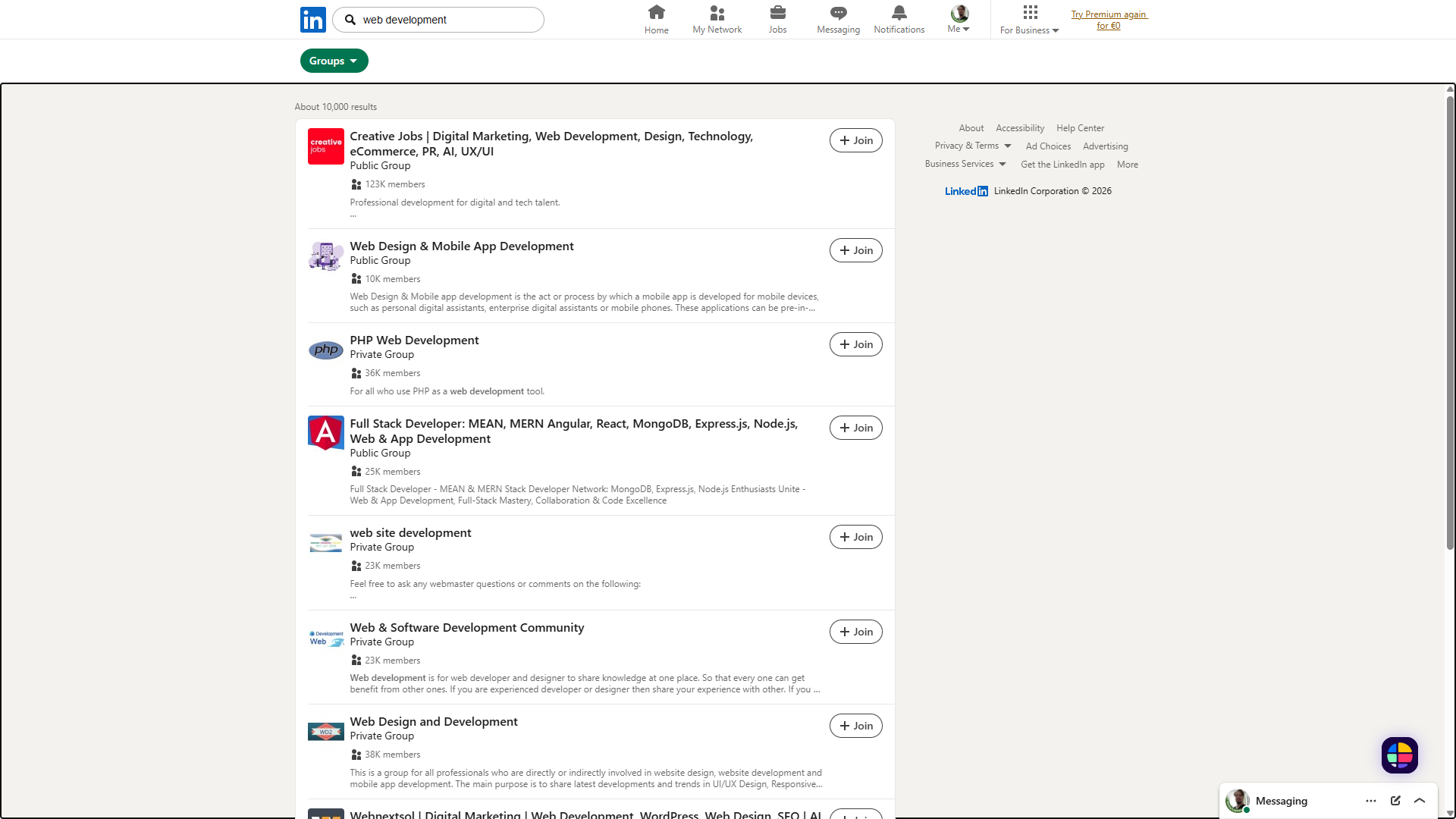Join Web & Software Development Community

click(856, 632)
